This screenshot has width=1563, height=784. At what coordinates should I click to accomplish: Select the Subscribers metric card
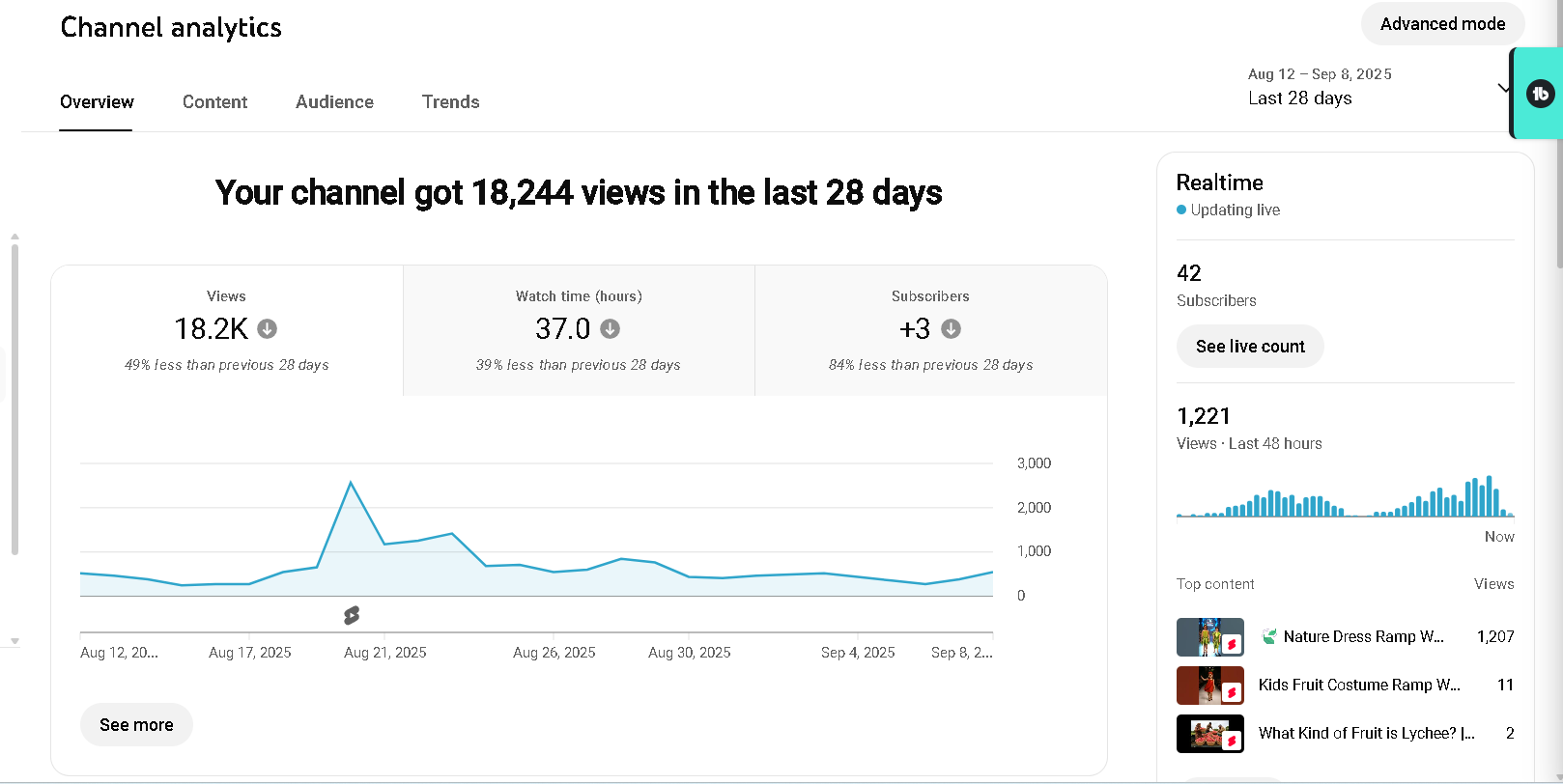click(x=930, y=329)
